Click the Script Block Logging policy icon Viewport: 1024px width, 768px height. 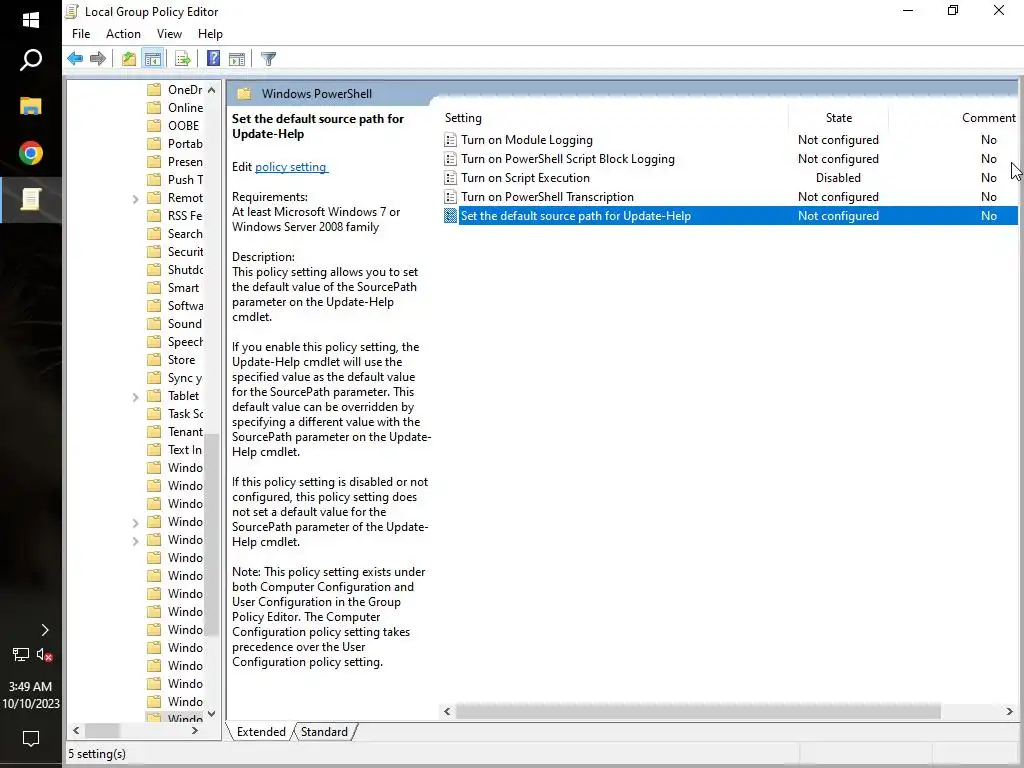[450, 159]
